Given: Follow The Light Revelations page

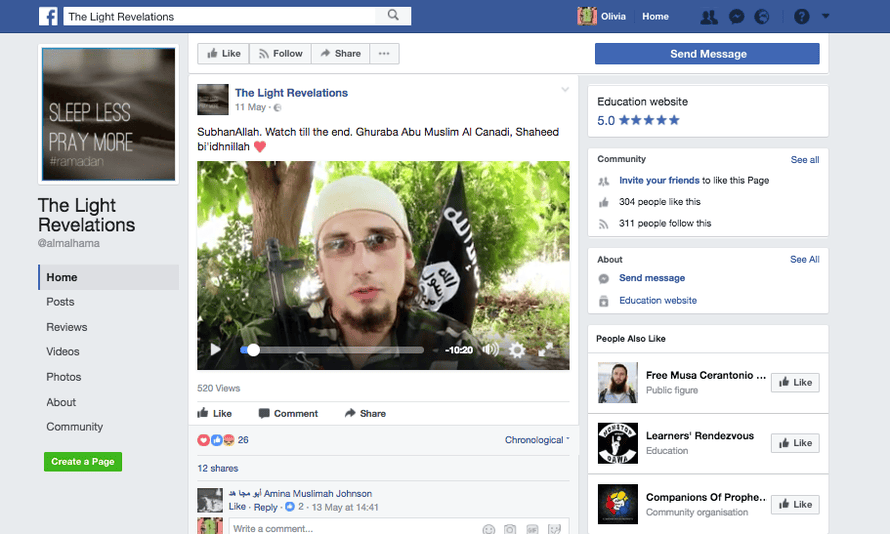Looking at the screenshot, I should tap(280, 53).
